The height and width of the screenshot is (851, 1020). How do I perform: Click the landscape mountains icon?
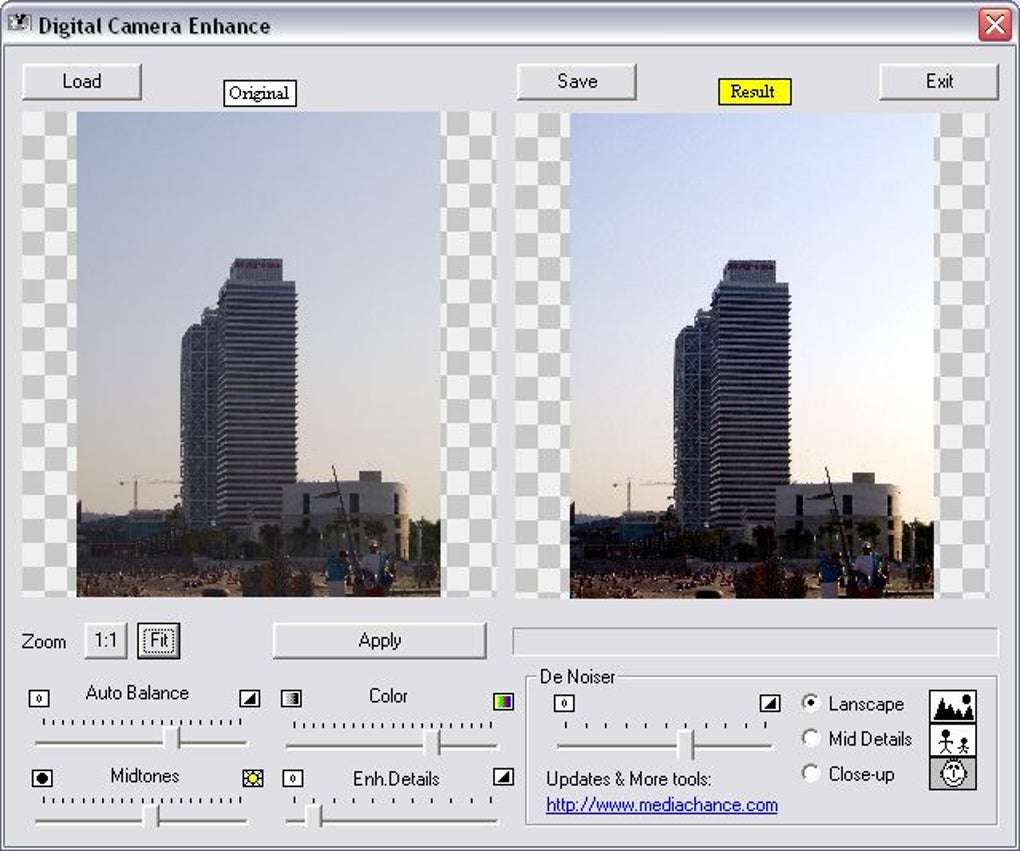coord(952,707)
